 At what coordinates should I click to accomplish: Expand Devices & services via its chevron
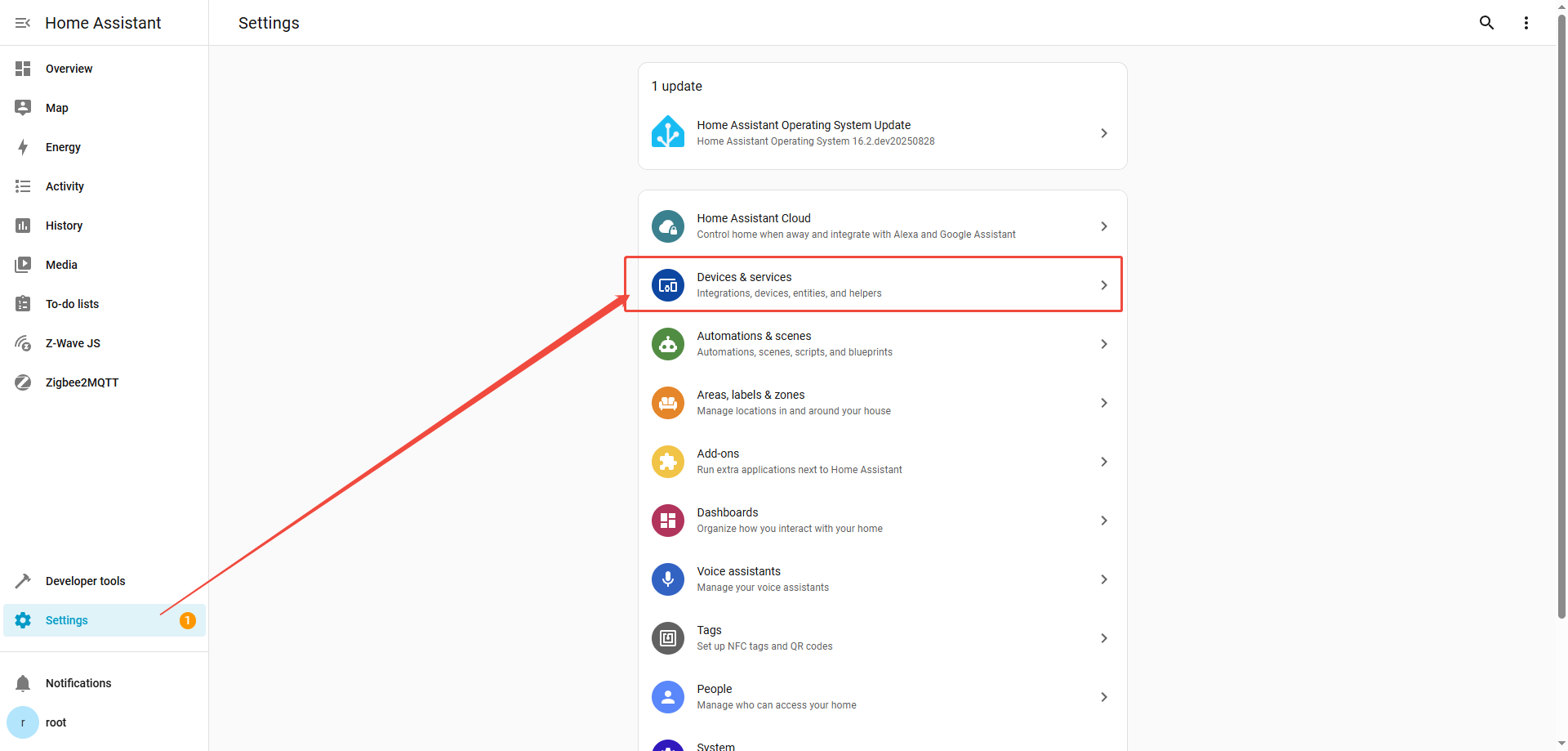click(x=1103, y=285)
